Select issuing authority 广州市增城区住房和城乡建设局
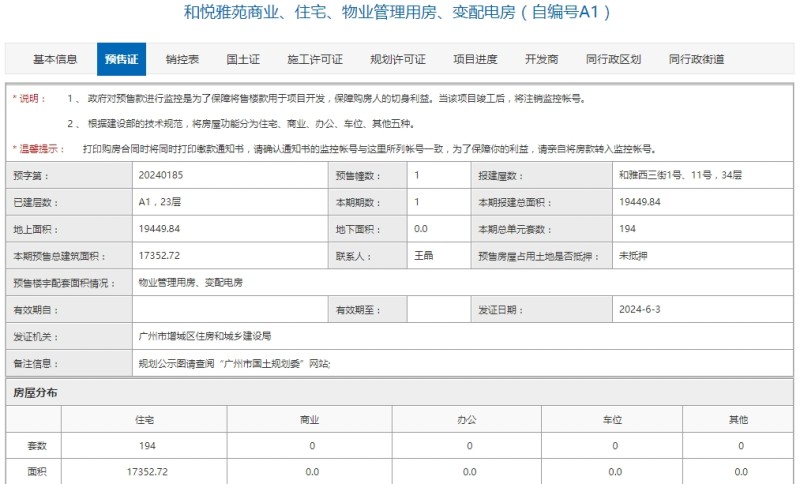The image size is (800, 484). [205, 336]
